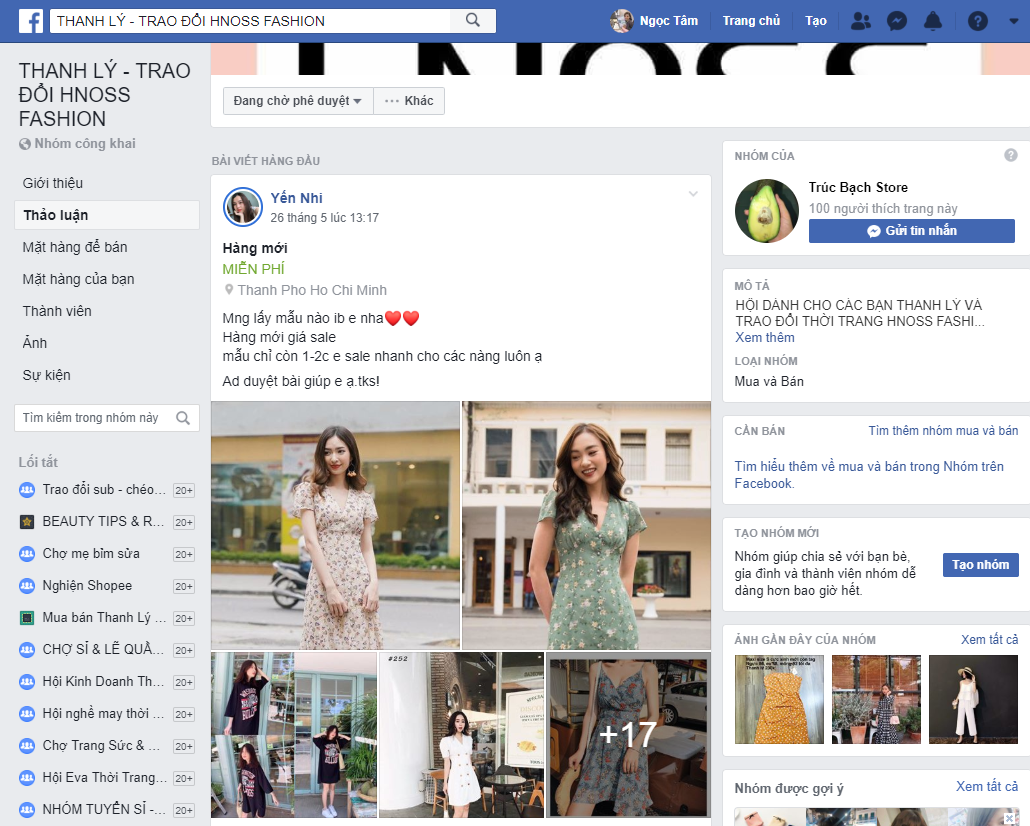Click the Tìm kiếm trong nhóm này field
1030x826 pixels.
(107, 418)
